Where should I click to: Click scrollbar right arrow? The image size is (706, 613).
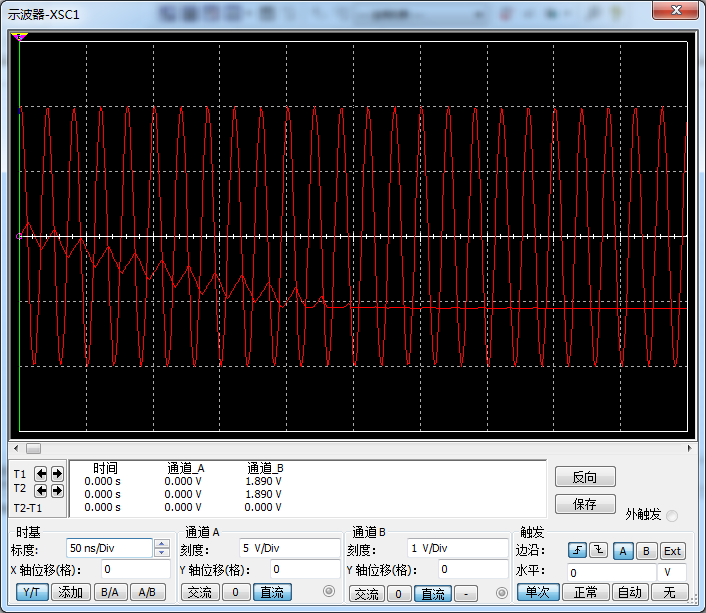click(x=689, y=449)
